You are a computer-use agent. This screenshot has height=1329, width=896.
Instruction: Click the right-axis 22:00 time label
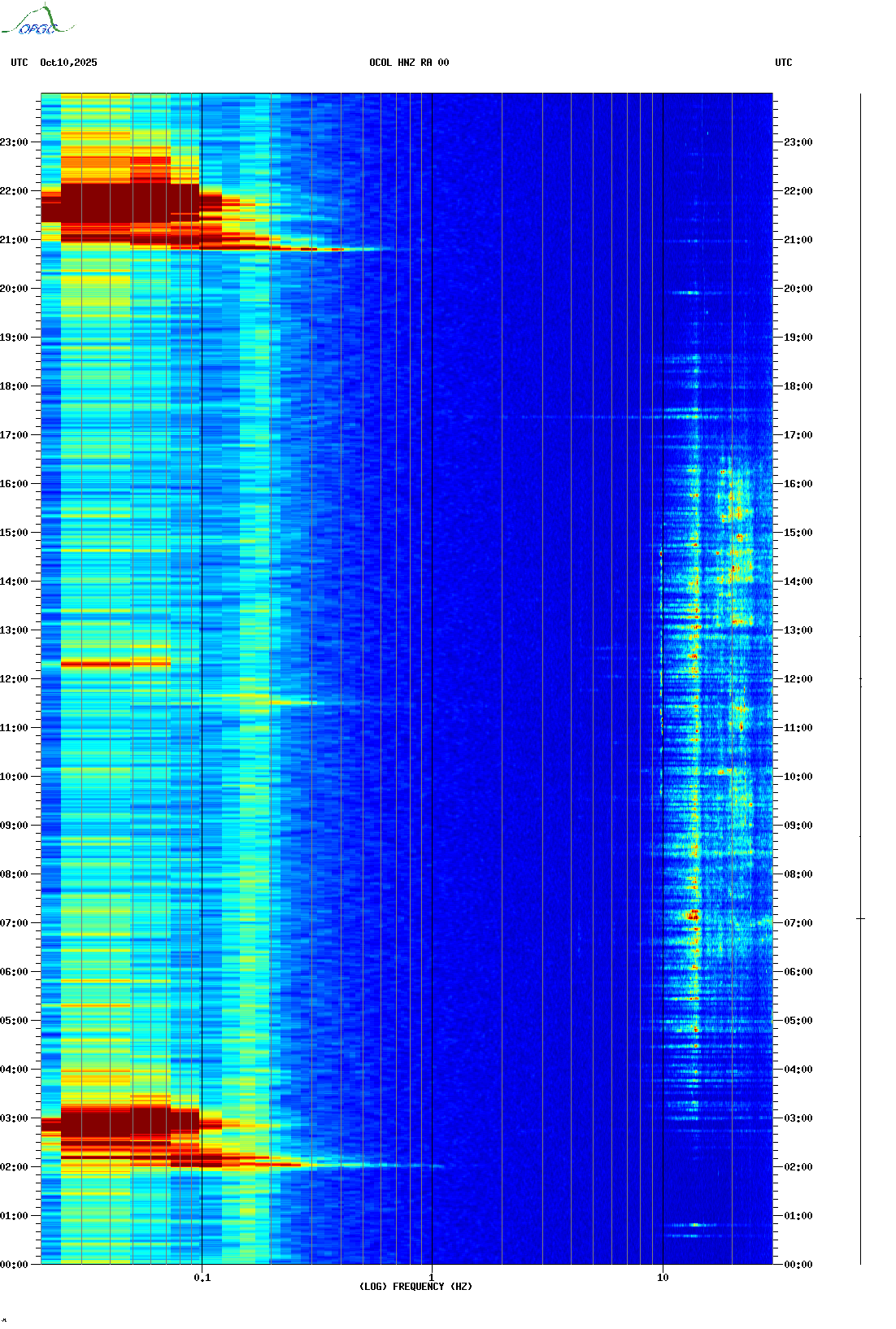point(798,191)
